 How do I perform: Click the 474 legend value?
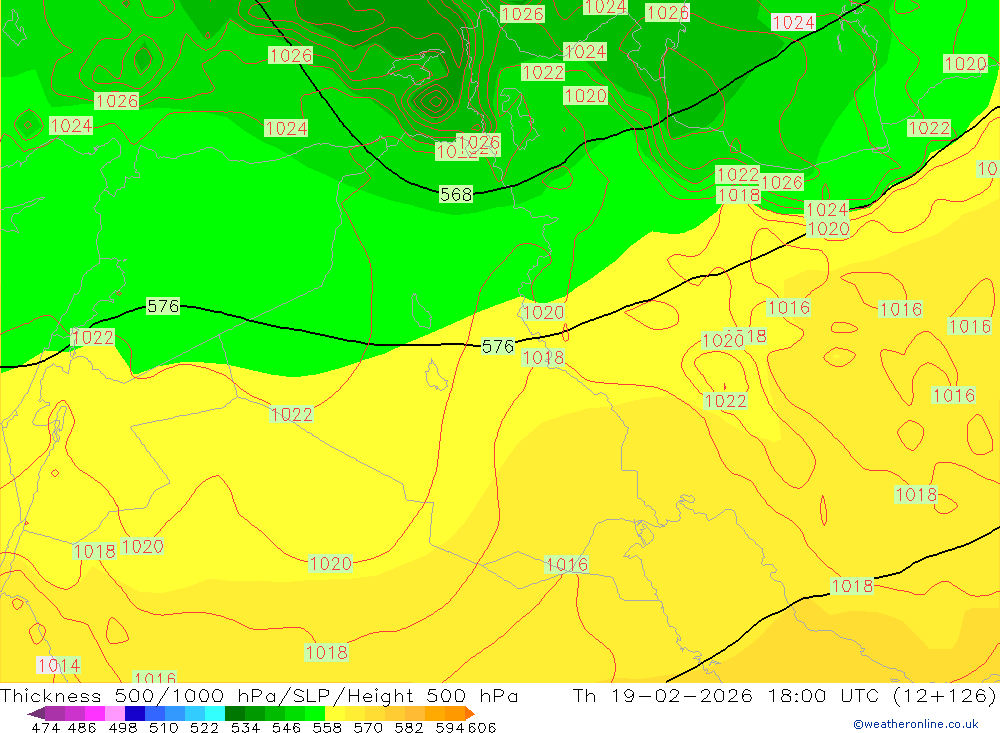pyautogui.click(x=45, y=728)
